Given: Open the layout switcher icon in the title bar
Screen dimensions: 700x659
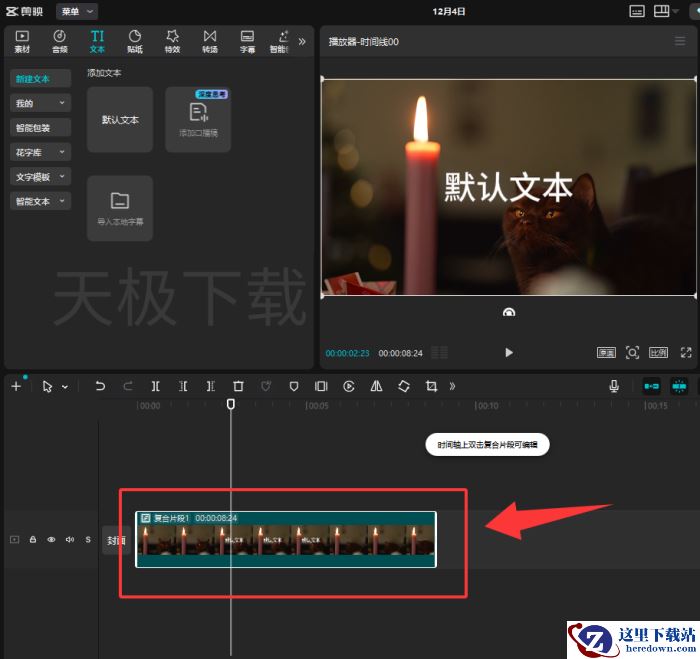Looking at the screenshot, I should [661, 11].
